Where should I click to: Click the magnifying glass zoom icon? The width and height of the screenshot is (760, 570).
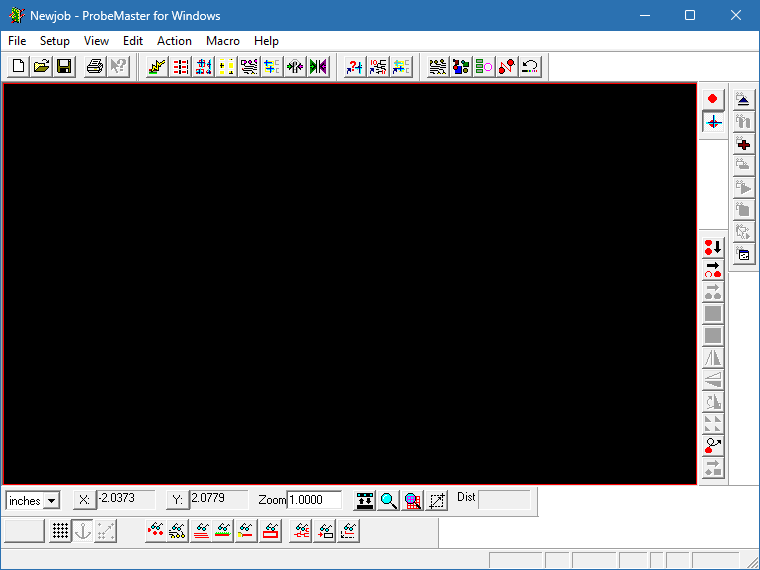388,500
